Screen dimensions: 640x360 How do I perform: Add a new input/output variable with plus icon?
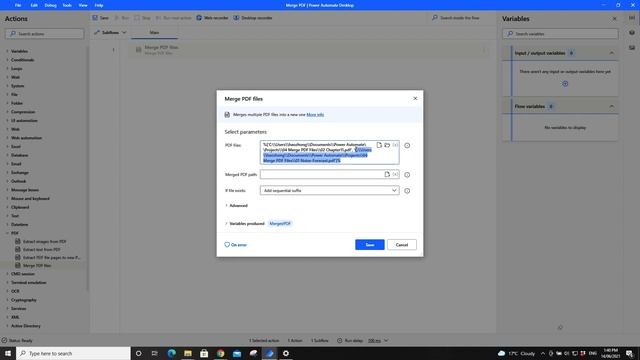(565, 84)
